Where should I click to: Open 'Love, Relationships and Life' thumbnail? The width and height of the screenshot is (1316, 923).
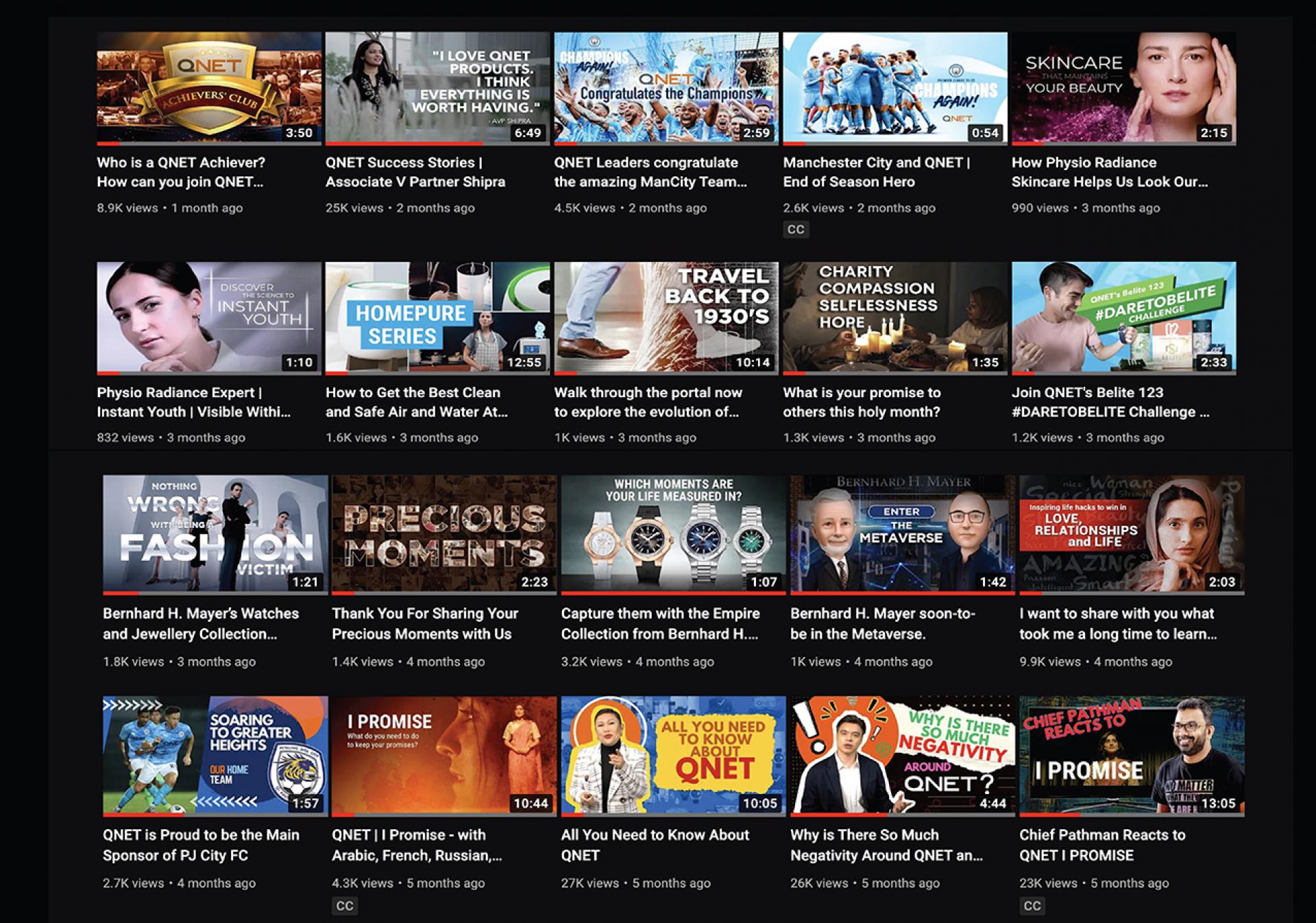coord(1132,535)
